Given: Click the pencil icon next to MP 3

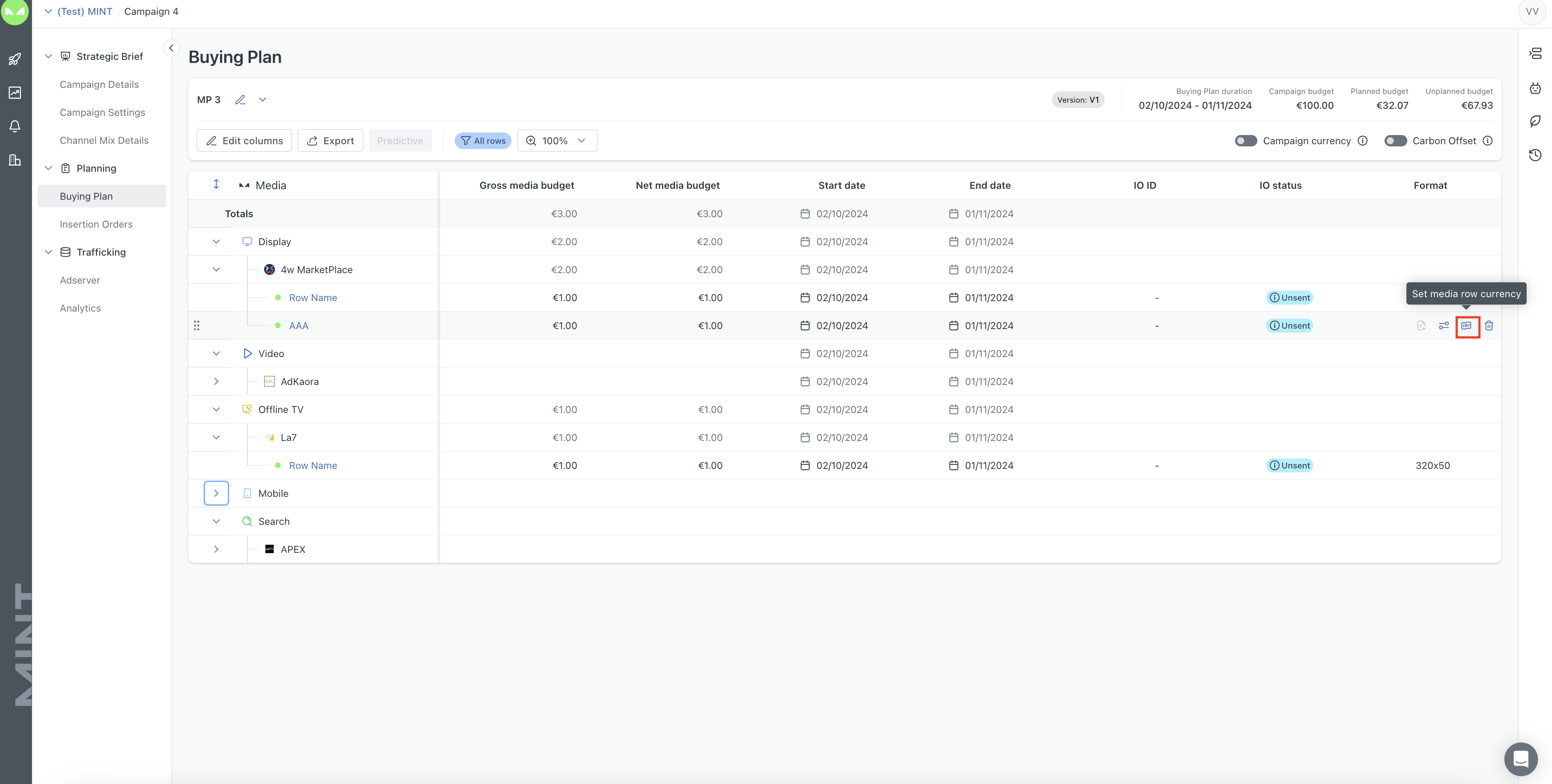Looking at the screenshot, I should coord(240,100).
